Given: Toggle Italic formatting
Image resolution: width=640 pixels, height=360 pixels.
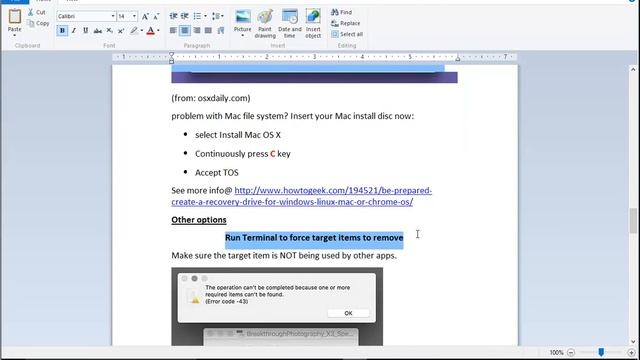Looking at the screenshot, I should pyautogui.click(x=74, y=31).
